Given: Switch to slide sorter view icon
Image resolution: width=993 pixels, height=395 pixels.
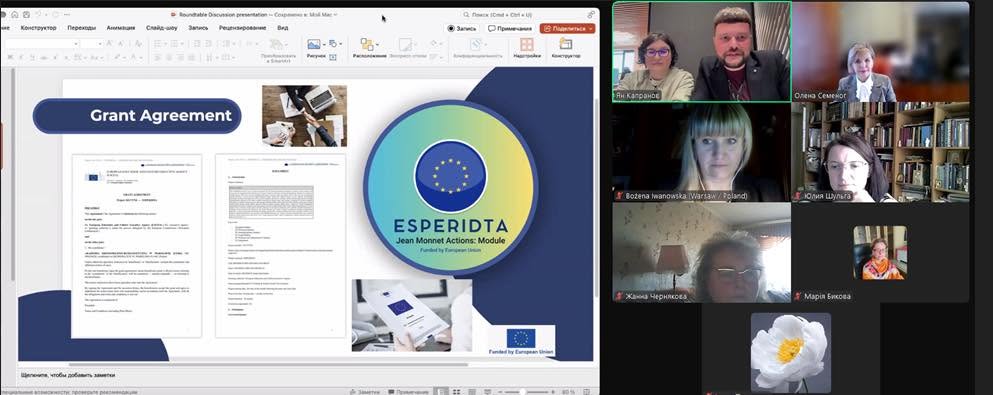Looking at the screenshot, I should pyautogui.click(x=456, y=392).
